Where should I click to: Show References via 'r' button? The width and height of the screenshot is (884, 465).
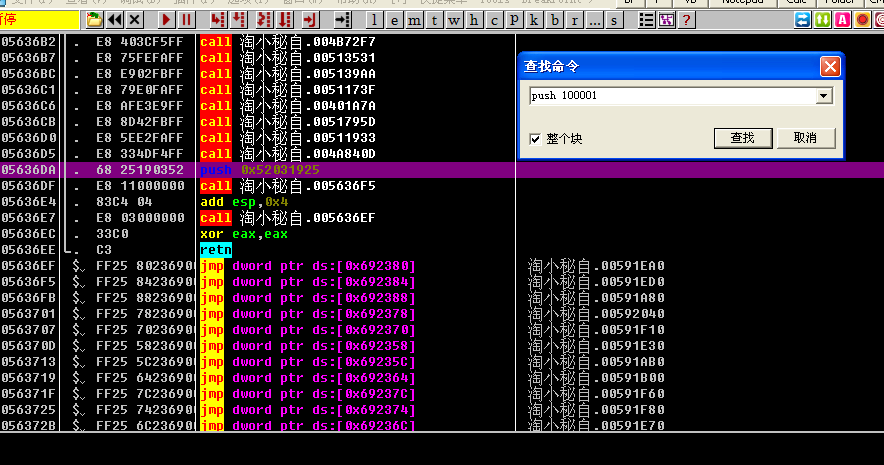pos(574,20)
